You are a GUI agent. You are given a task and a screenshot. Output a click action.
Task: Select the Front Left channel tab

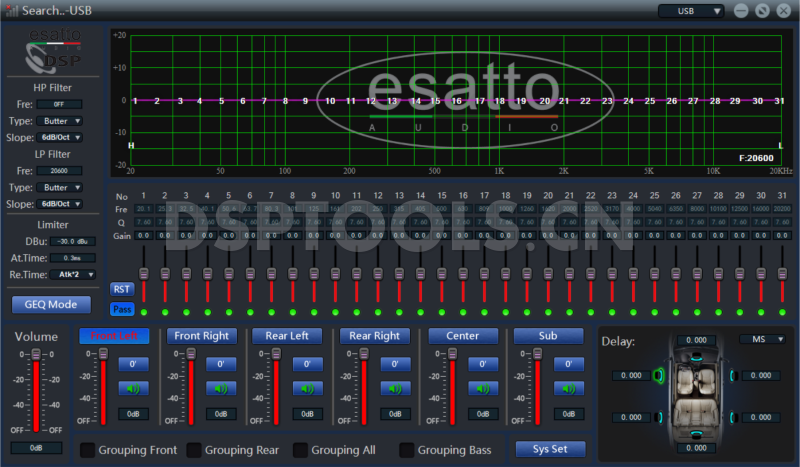114,336
